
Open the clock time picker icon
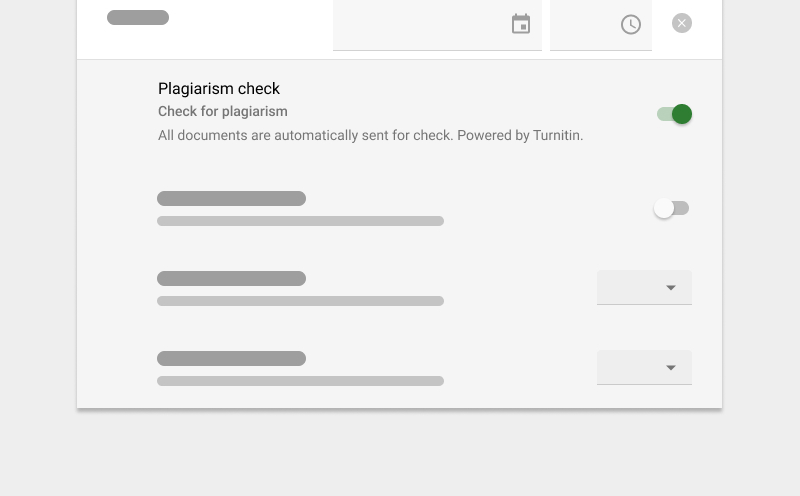[x=630, y=24]
